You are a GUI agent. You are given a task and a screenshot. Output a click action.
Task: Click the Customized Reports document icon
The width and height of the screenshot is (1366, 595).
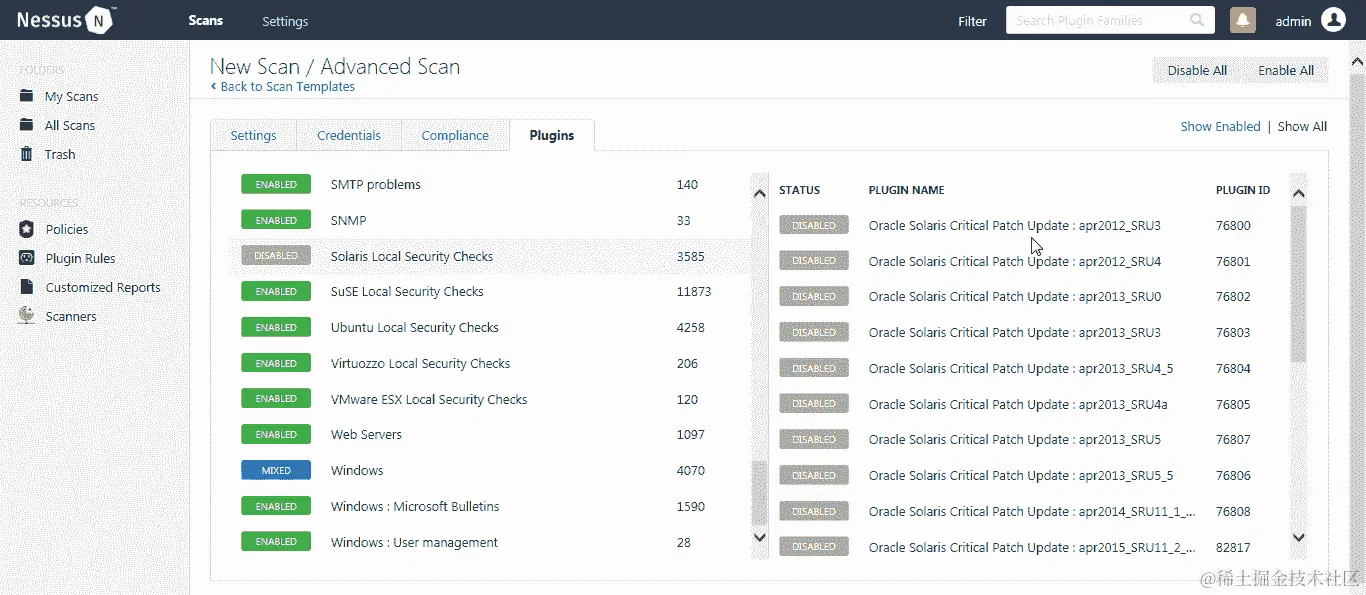tap(27, 287)
